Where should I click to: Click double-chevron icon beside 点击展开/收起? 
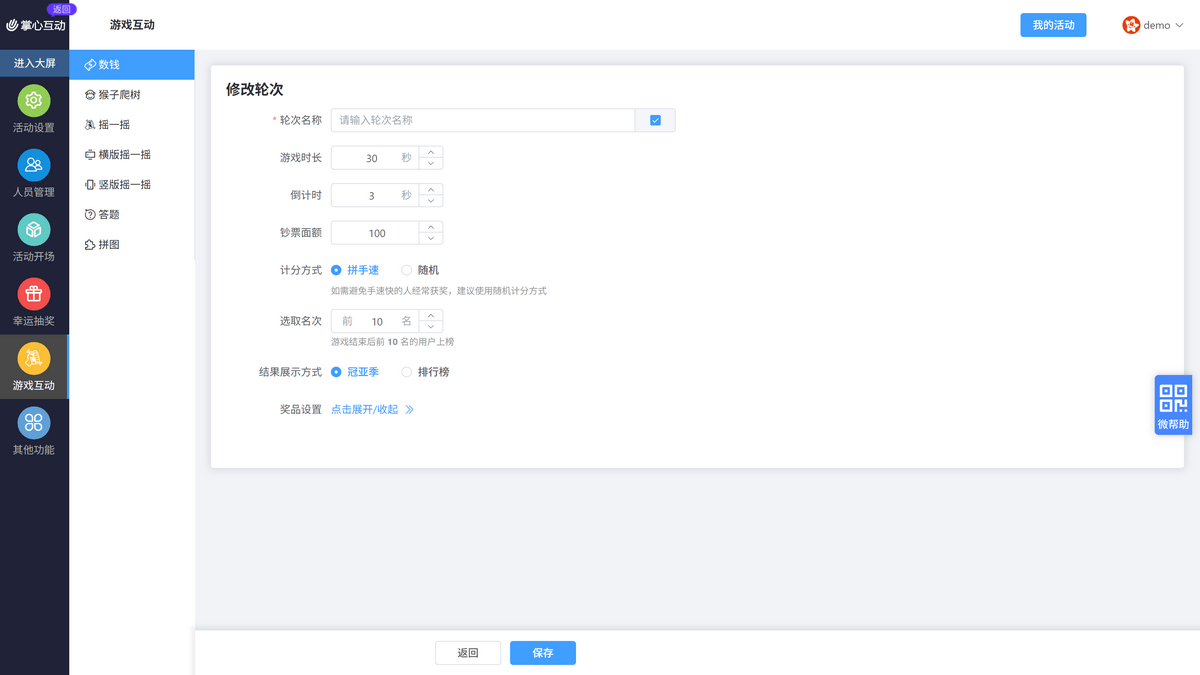(x=410, y=410)
